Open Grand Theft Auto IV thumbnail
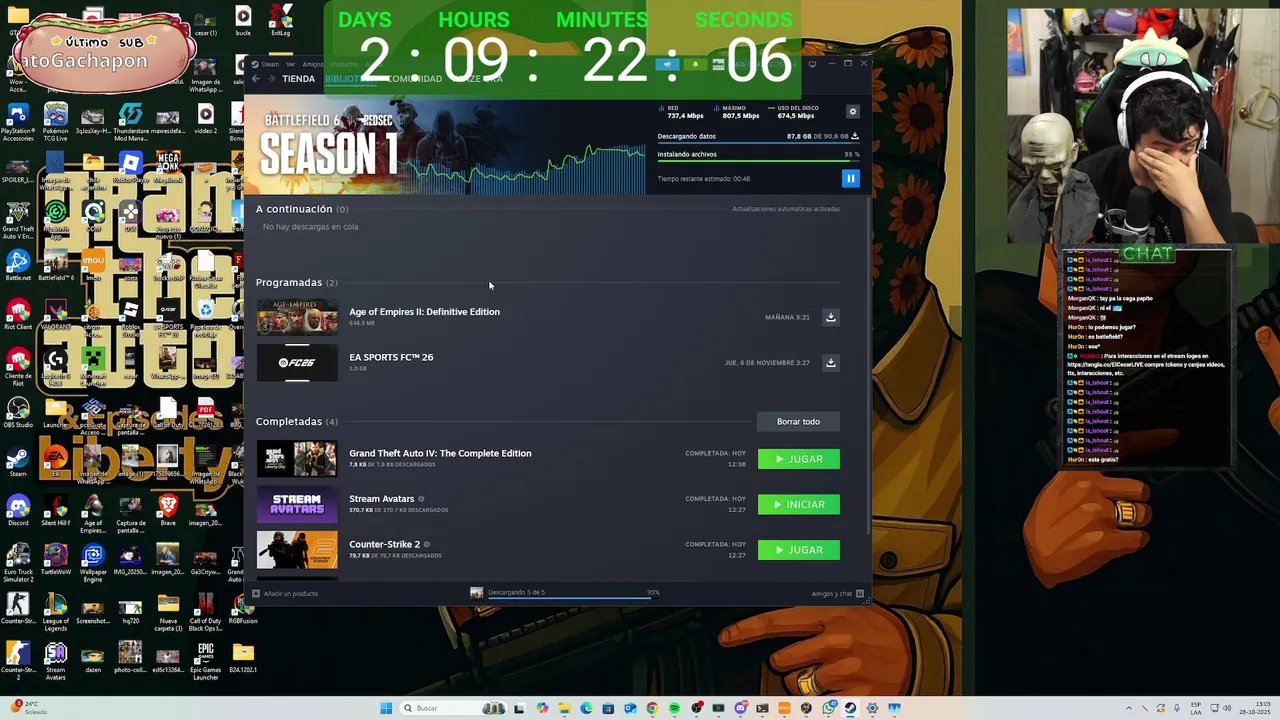Viewport: 1280px width, 720px height. (x=297, y=459)
